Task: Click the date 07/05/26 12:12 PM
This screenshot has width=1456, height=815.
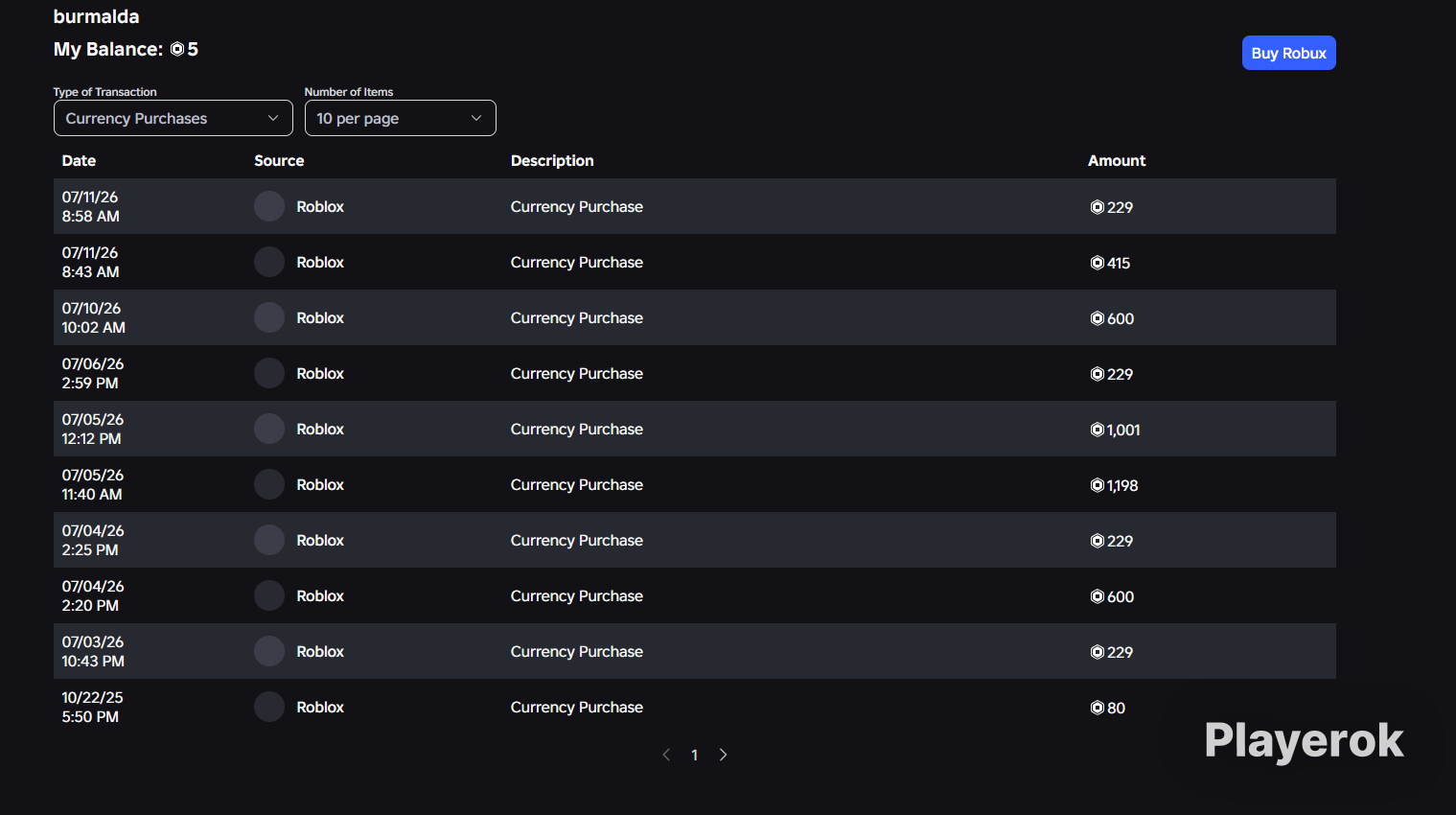Action: [x=93, y=429]
